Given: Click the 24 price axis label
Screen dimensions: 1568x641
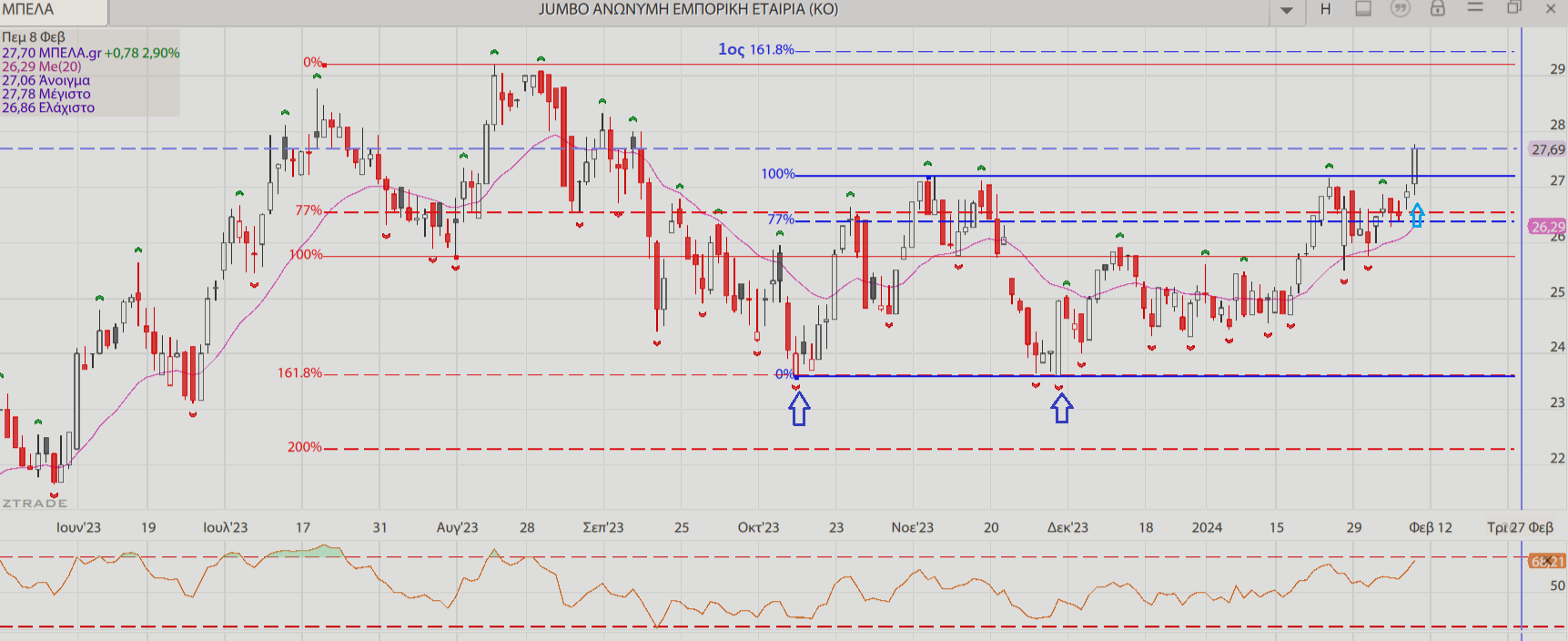Looking at the screenshot, I should [1558, 347].
